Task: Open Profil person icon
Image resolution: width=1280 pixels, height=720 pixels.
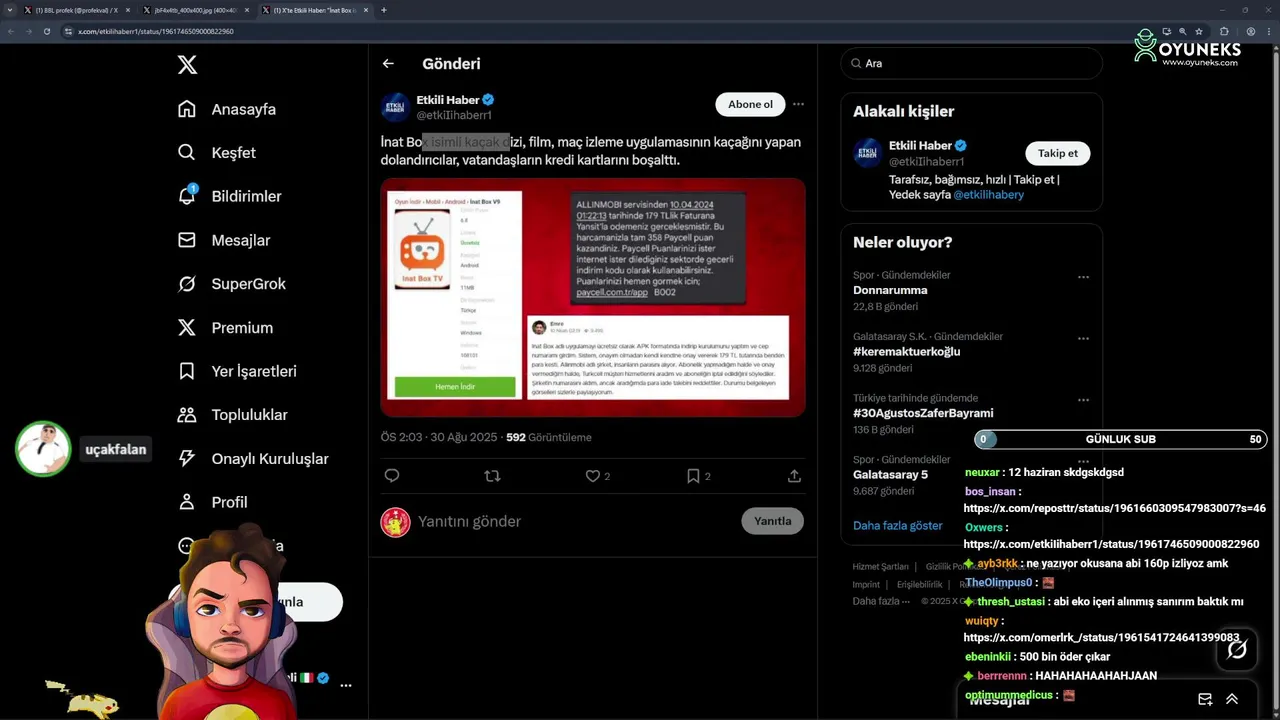Action: pos(187,502)
